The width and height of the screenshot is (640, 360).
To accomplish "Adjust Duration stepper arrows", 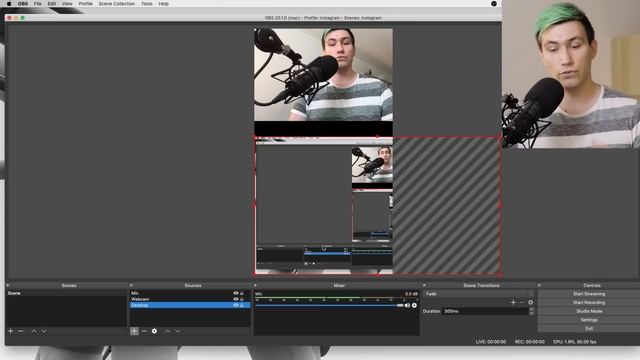I will pos(531,311).
